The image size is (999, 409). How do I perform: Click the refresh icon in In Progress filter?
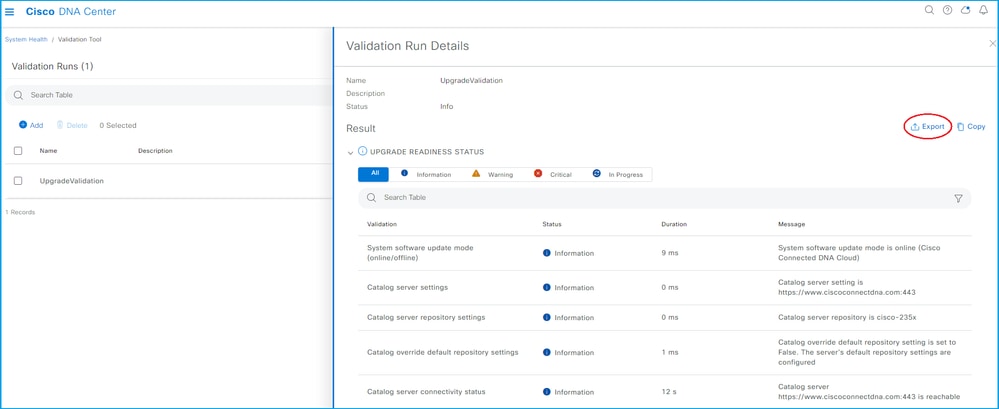click(x=597, y=173)
